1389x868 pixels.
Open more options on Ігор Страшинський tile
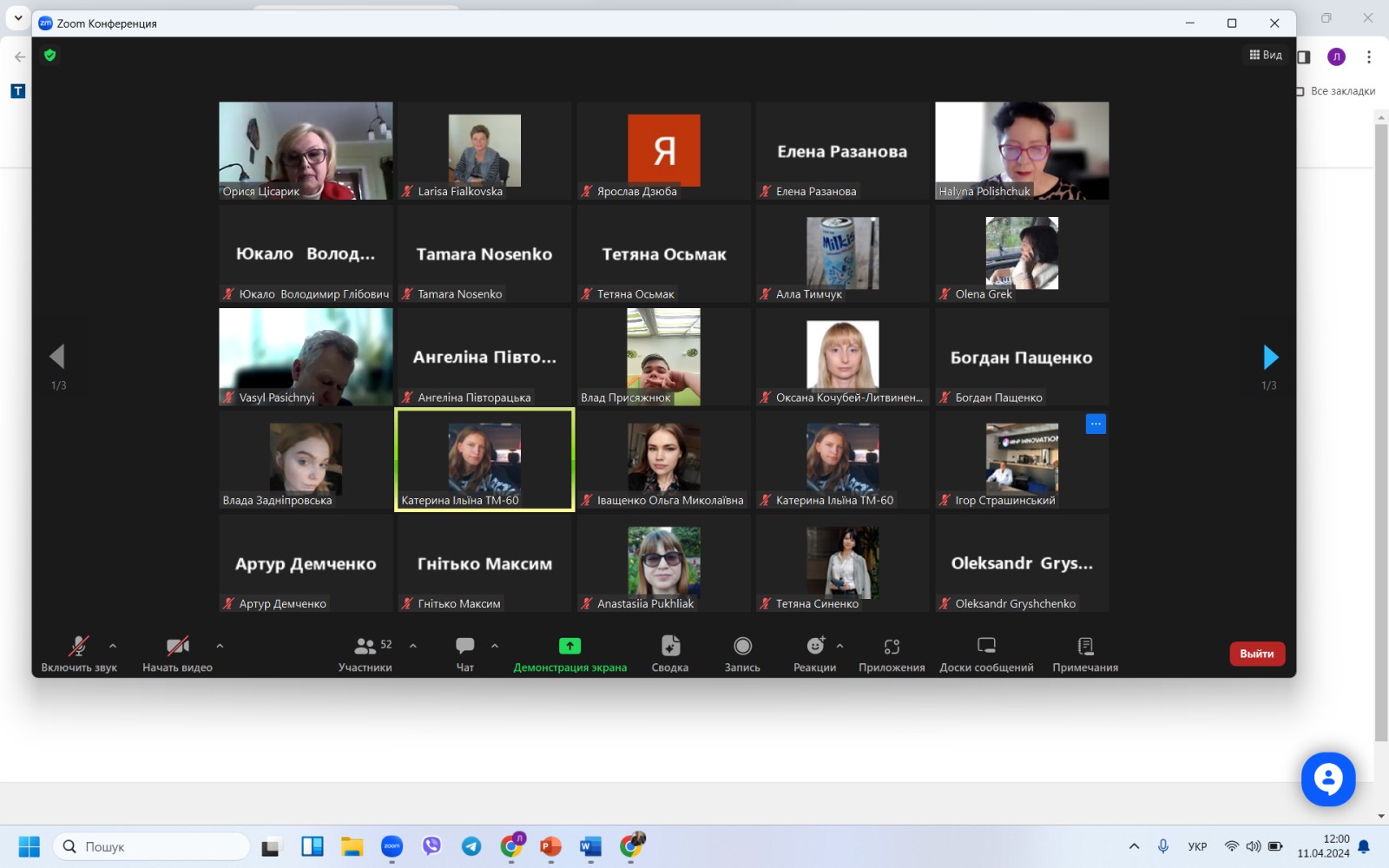(x=1096, y=424)
